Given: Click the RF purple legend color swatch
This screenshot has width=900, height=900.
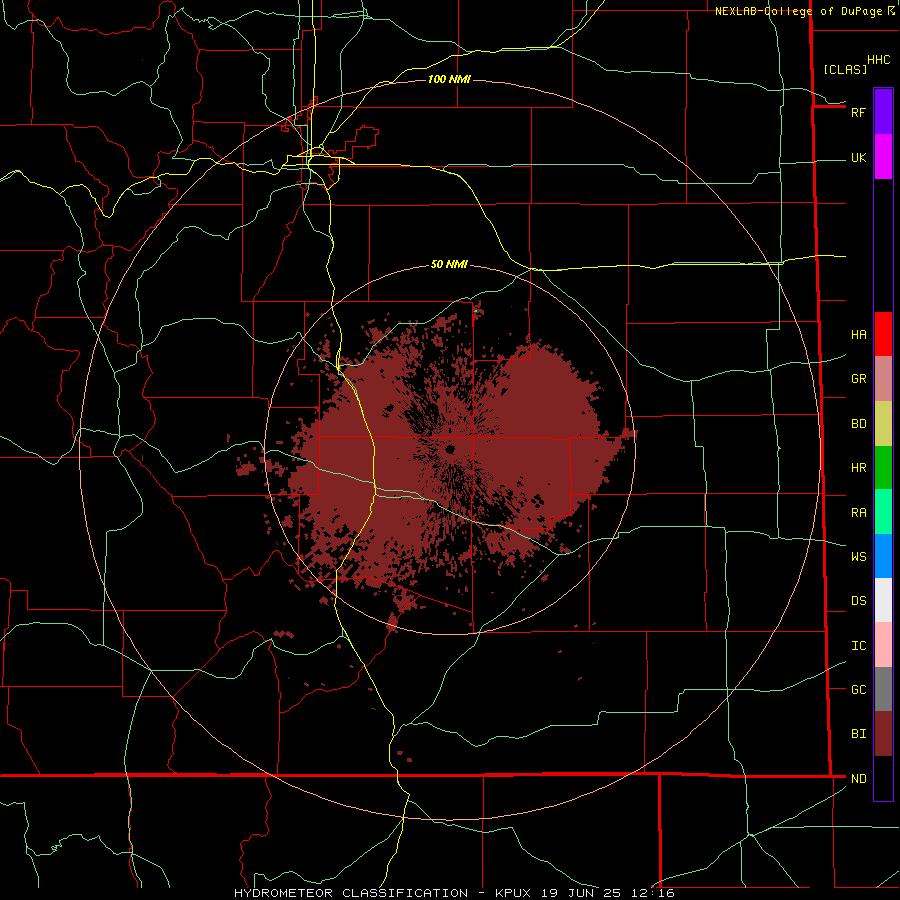Looking at the screenshot, I should tap(883, 112).
